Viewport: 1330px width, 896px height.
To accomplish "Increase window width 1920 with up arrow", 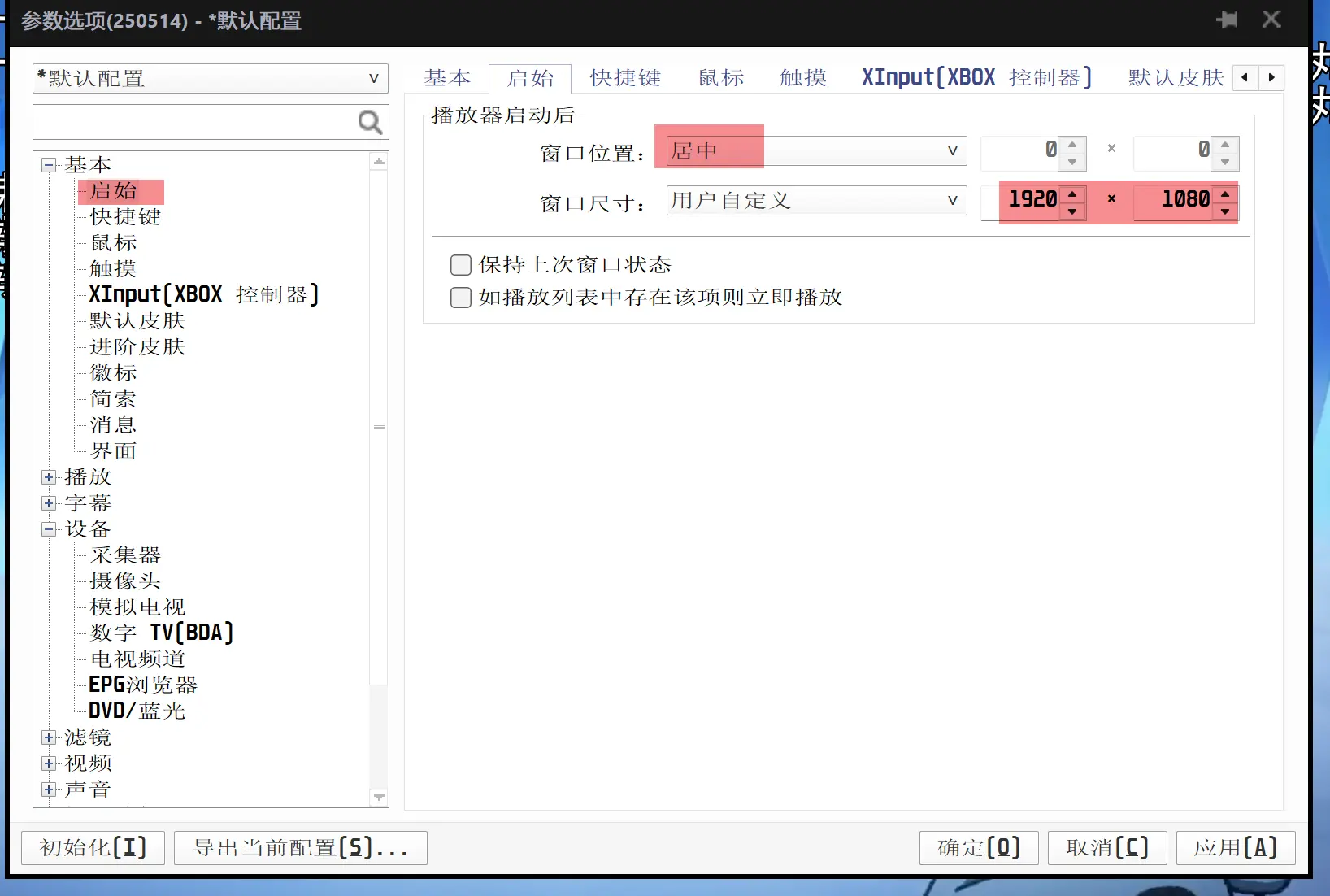I will [x=1073, y=194].
